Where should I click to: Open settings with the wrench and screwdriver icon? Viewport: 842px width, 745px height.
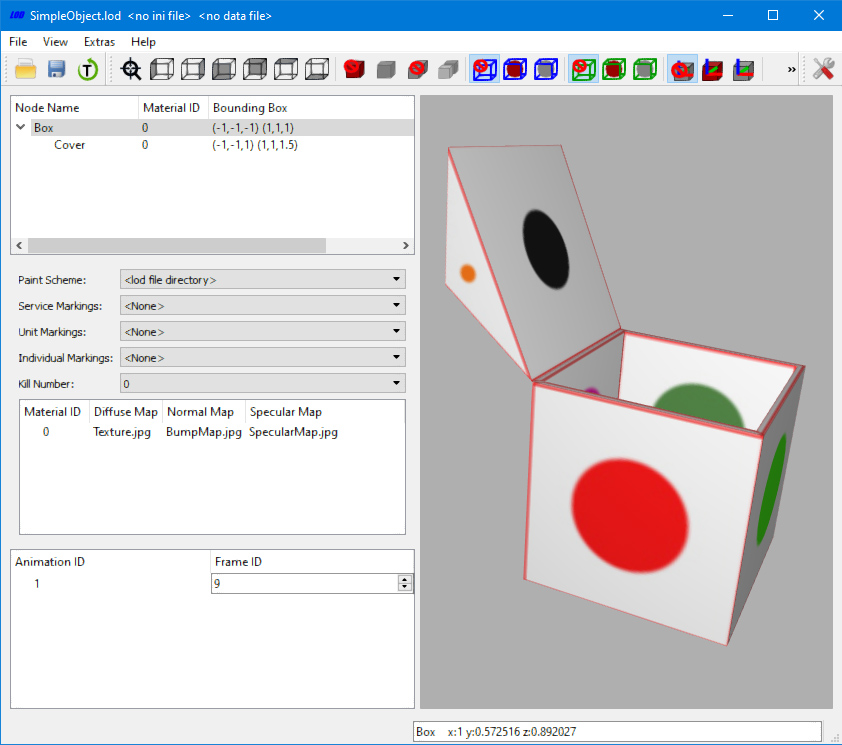[x=823, y=69]
